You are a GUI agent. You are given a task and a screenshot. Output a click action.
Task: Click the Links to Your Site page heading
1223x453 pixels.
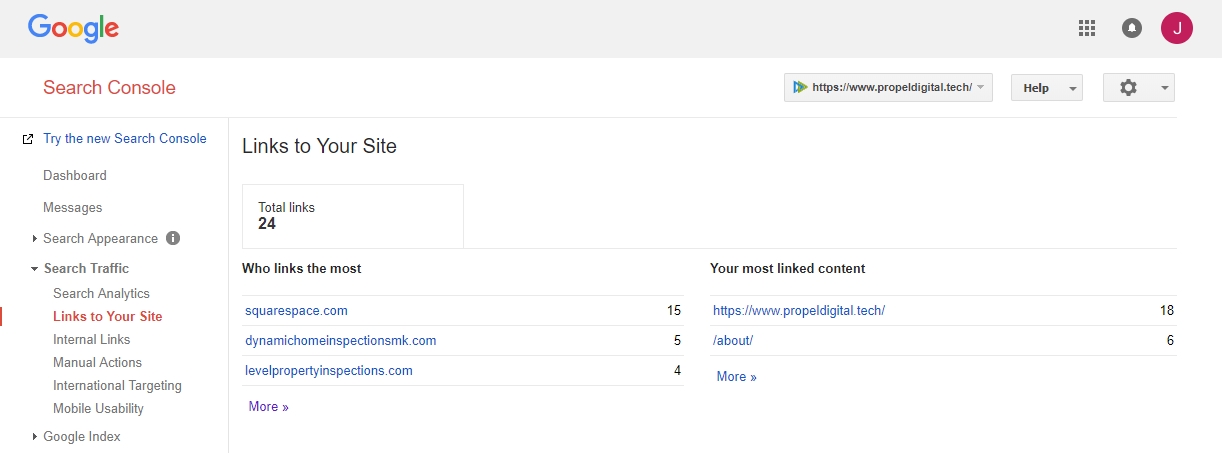point(320,146)
